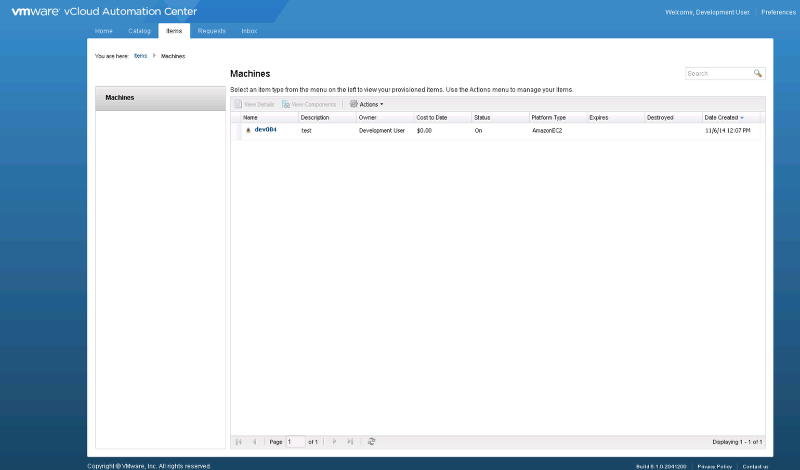Sort by the Owner column header

coord(385,117)
